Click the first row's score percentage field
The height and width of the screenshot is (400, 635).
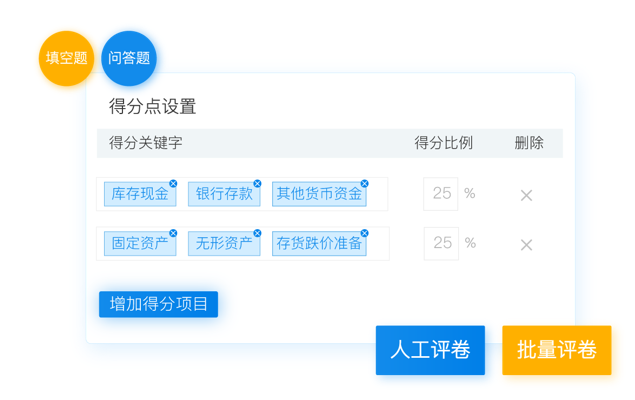click(x=441, y=194)
